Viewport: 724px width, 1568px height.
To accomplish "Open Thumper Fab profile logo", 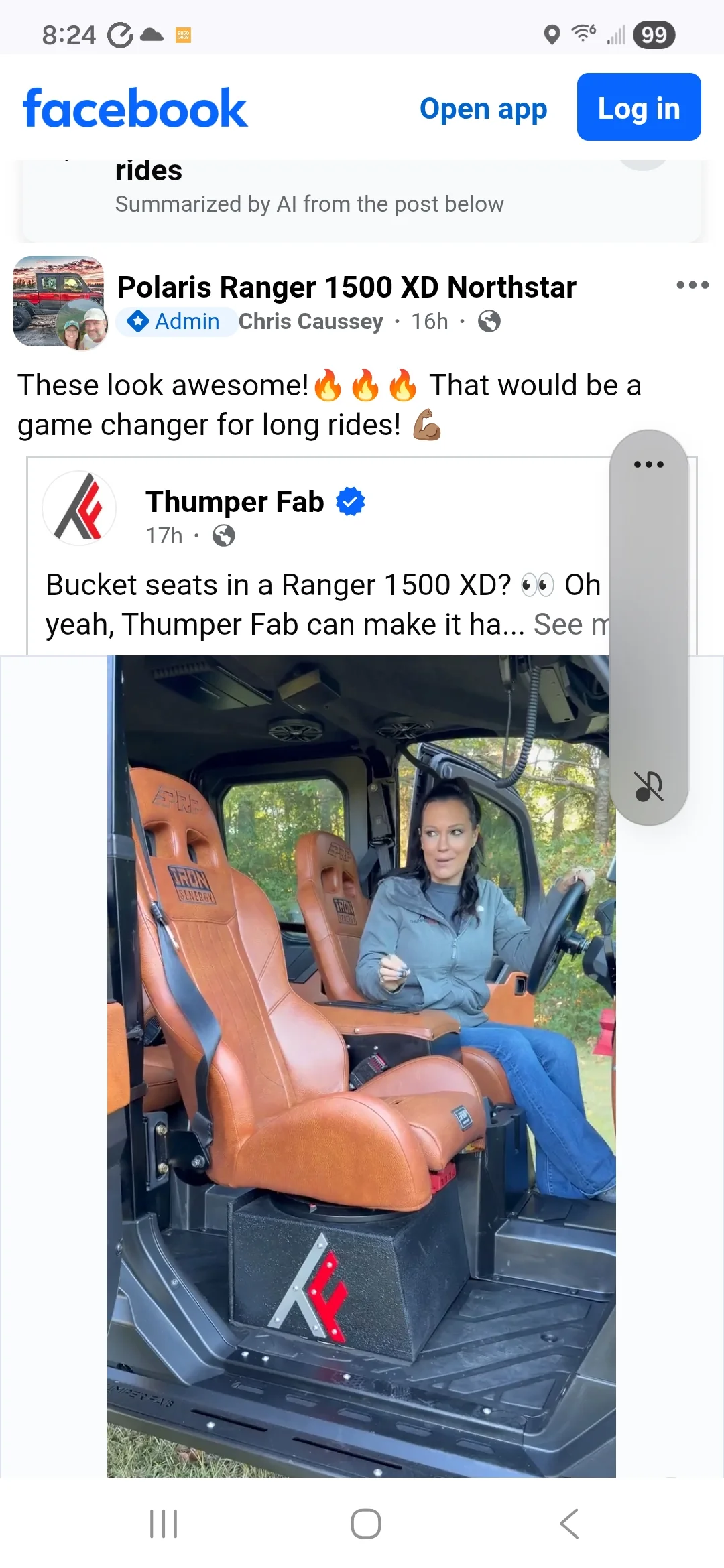I will [79, 508].
